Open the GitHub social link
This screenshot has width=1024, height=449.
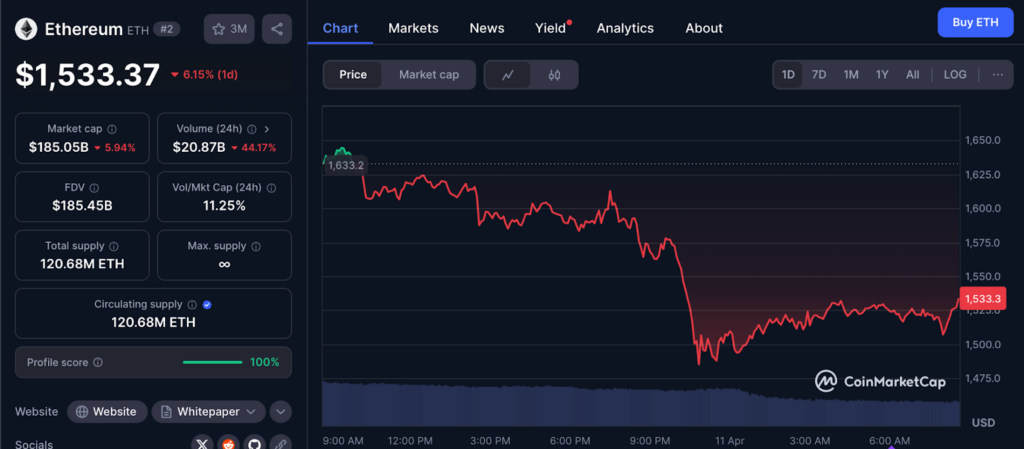pos(254,443)
